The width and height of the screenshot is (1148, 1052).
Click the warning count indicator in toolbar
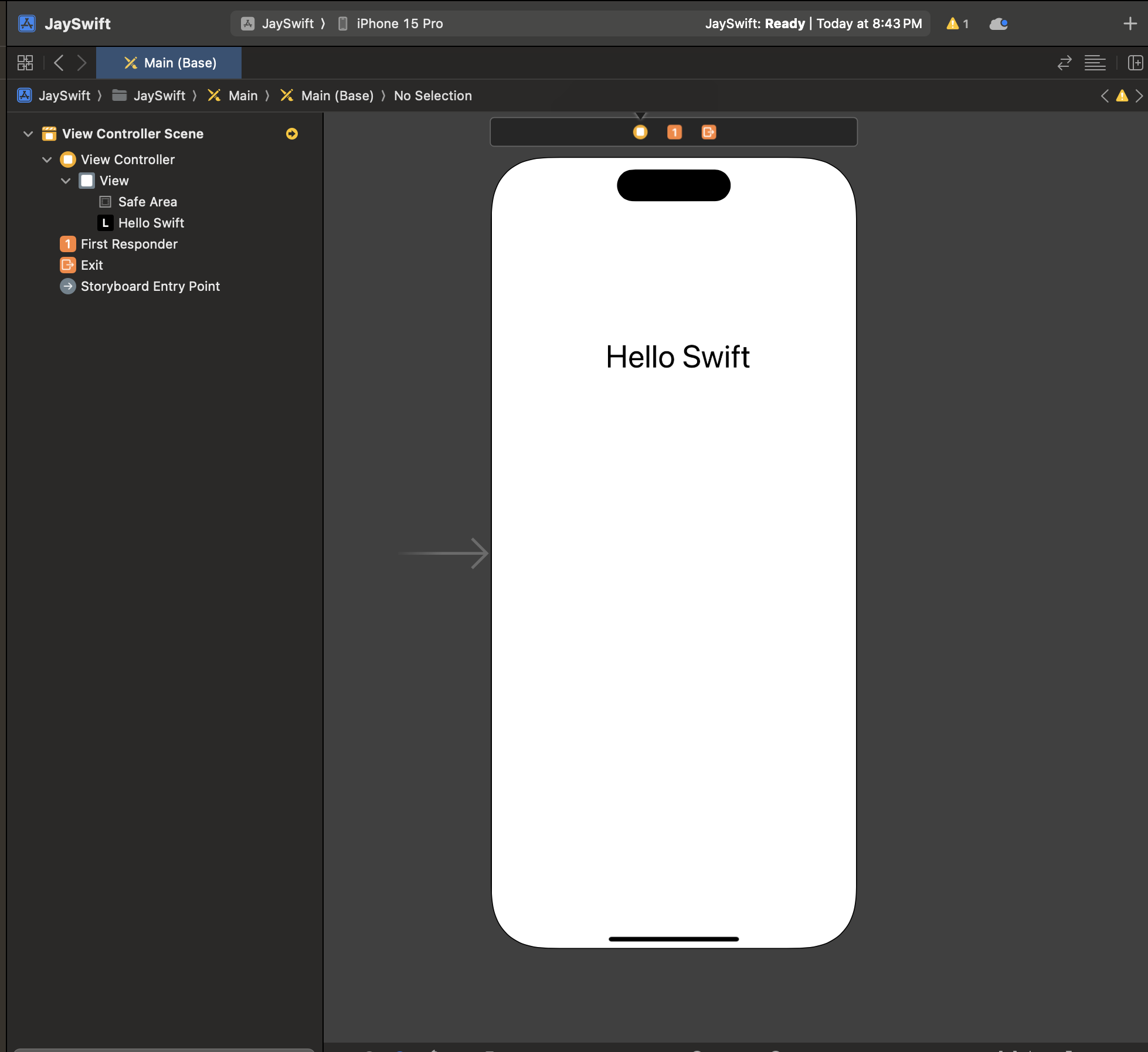(x=957, y=23)
